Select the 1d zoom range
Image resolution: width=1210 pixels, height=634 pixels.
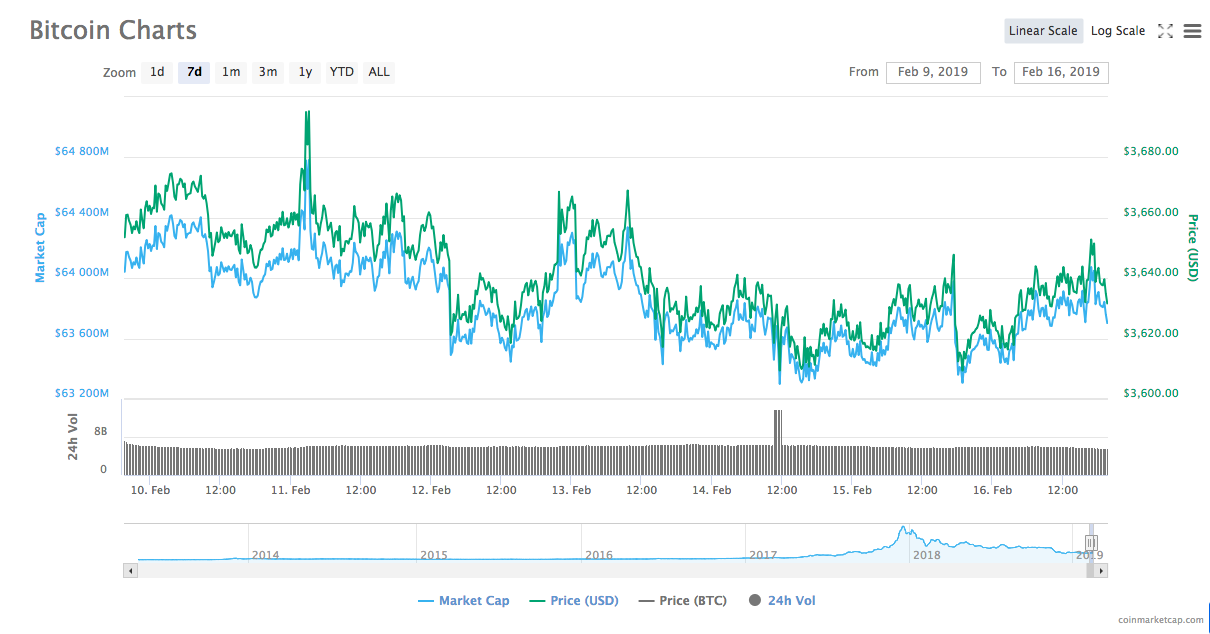156,72
